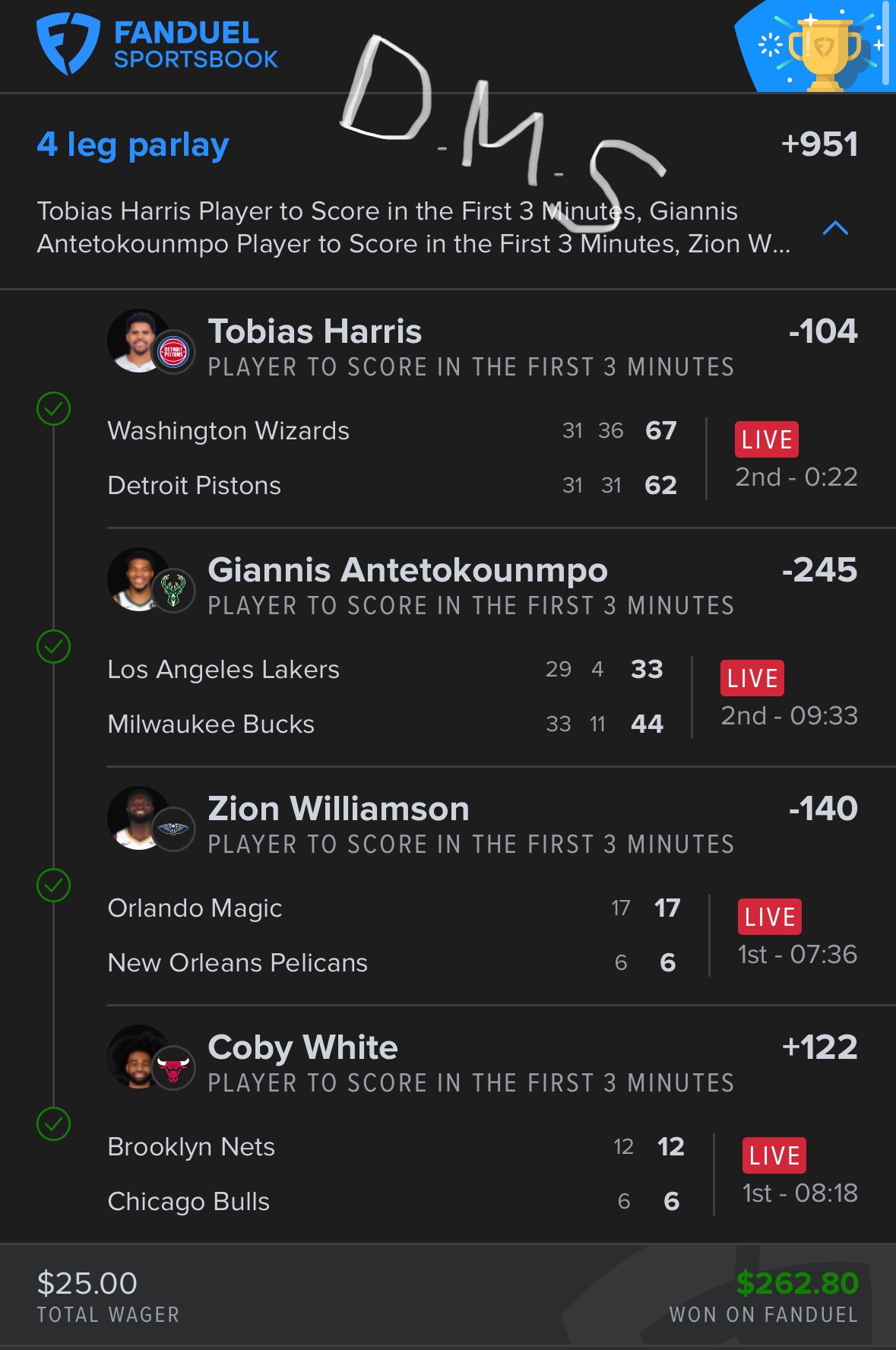Click green checkmark beside Zion Williamson leg

pyautogui.click(x=53, y=886)
